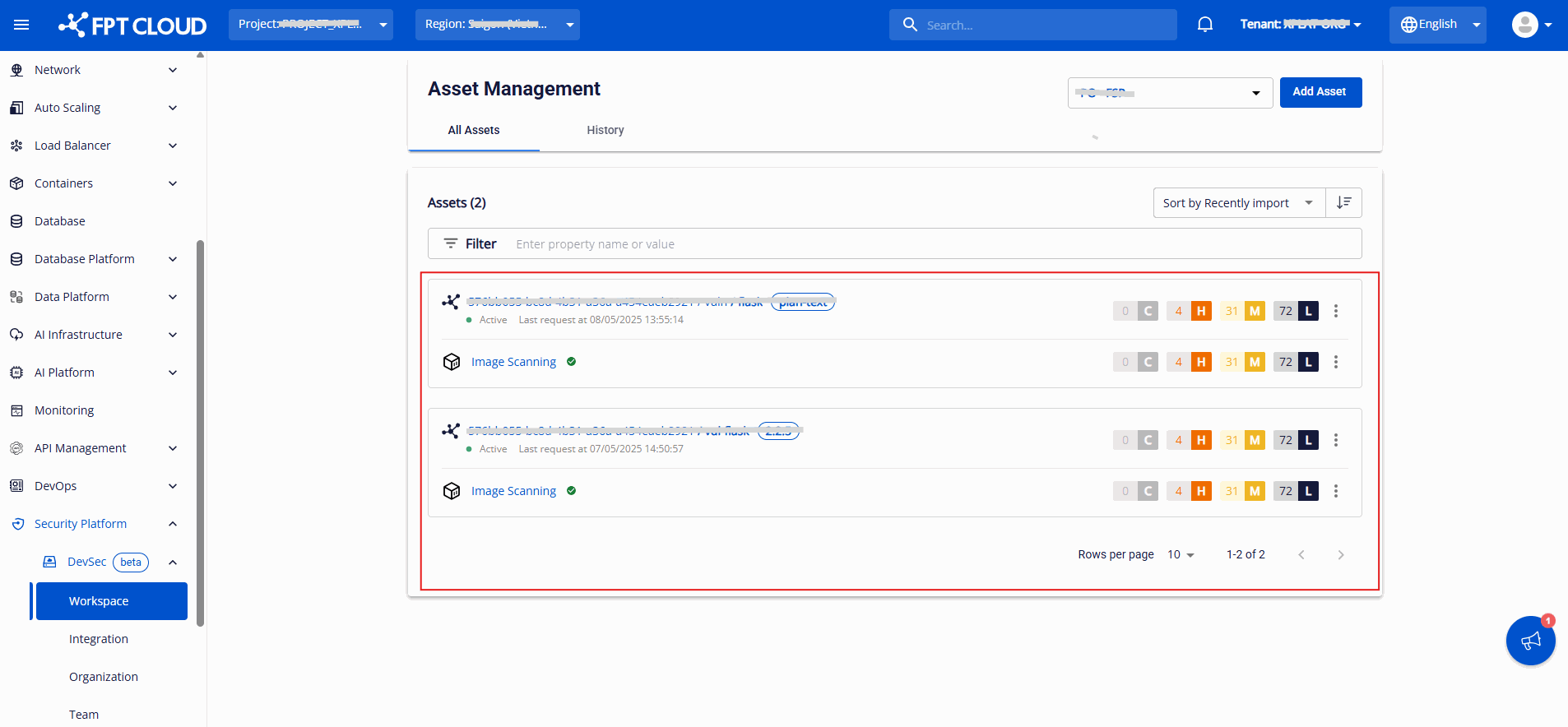Open the Tenant dropdown

point(1301,25)
